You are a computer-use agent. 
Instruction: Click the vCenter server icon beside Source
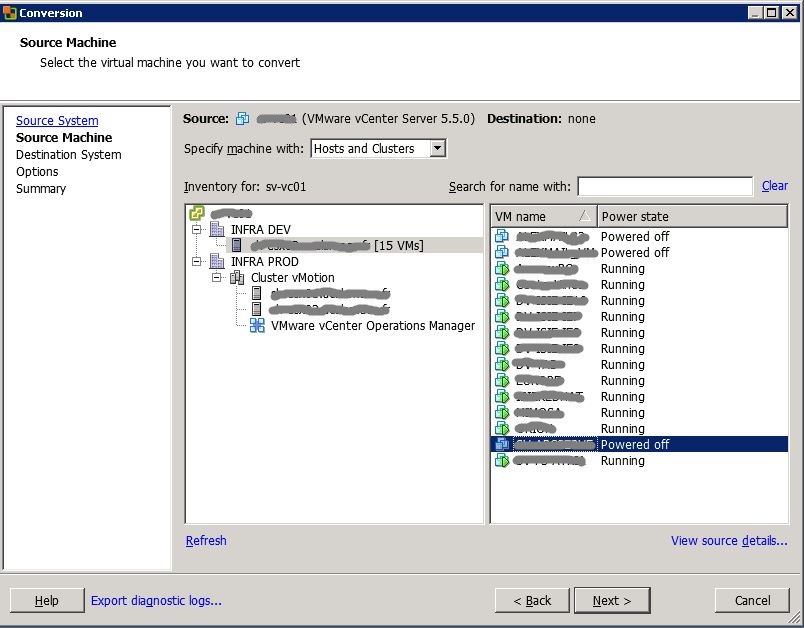(x=242, y=119)
